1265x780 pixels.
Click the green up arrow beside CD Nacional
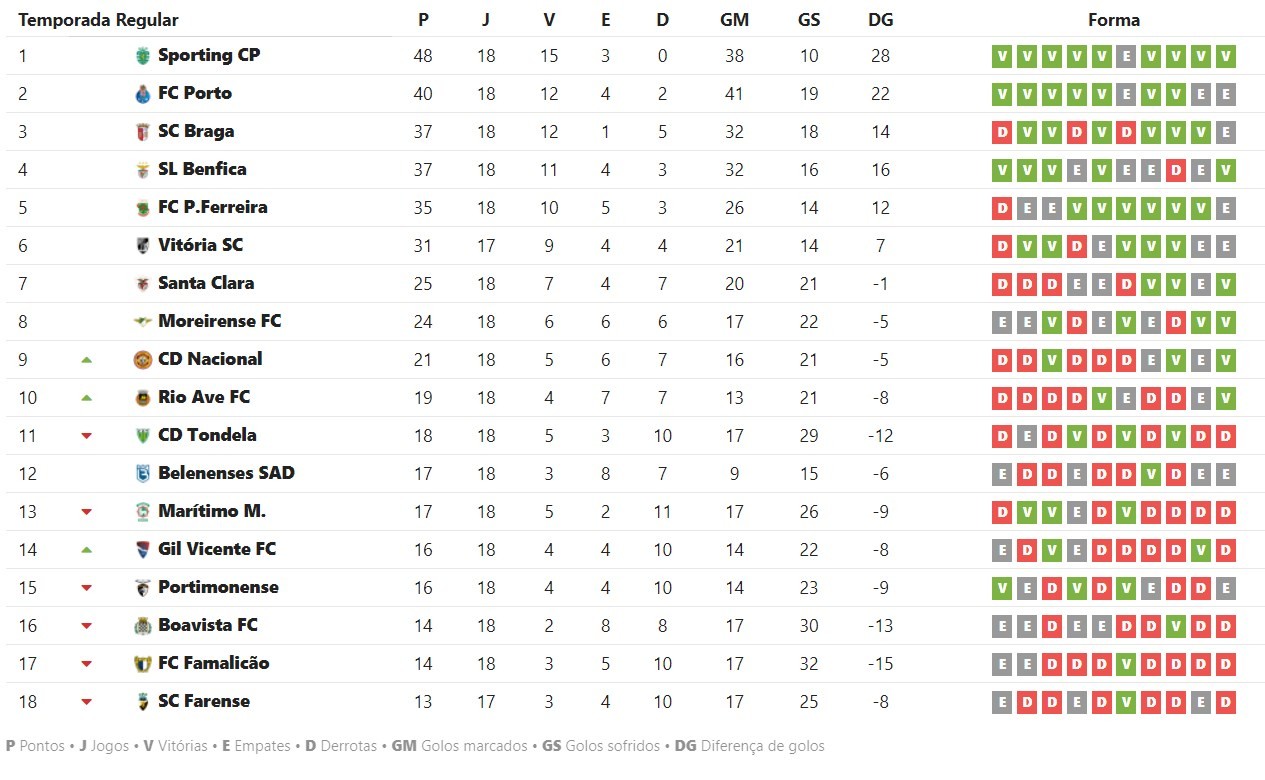(x=86, y=360)
